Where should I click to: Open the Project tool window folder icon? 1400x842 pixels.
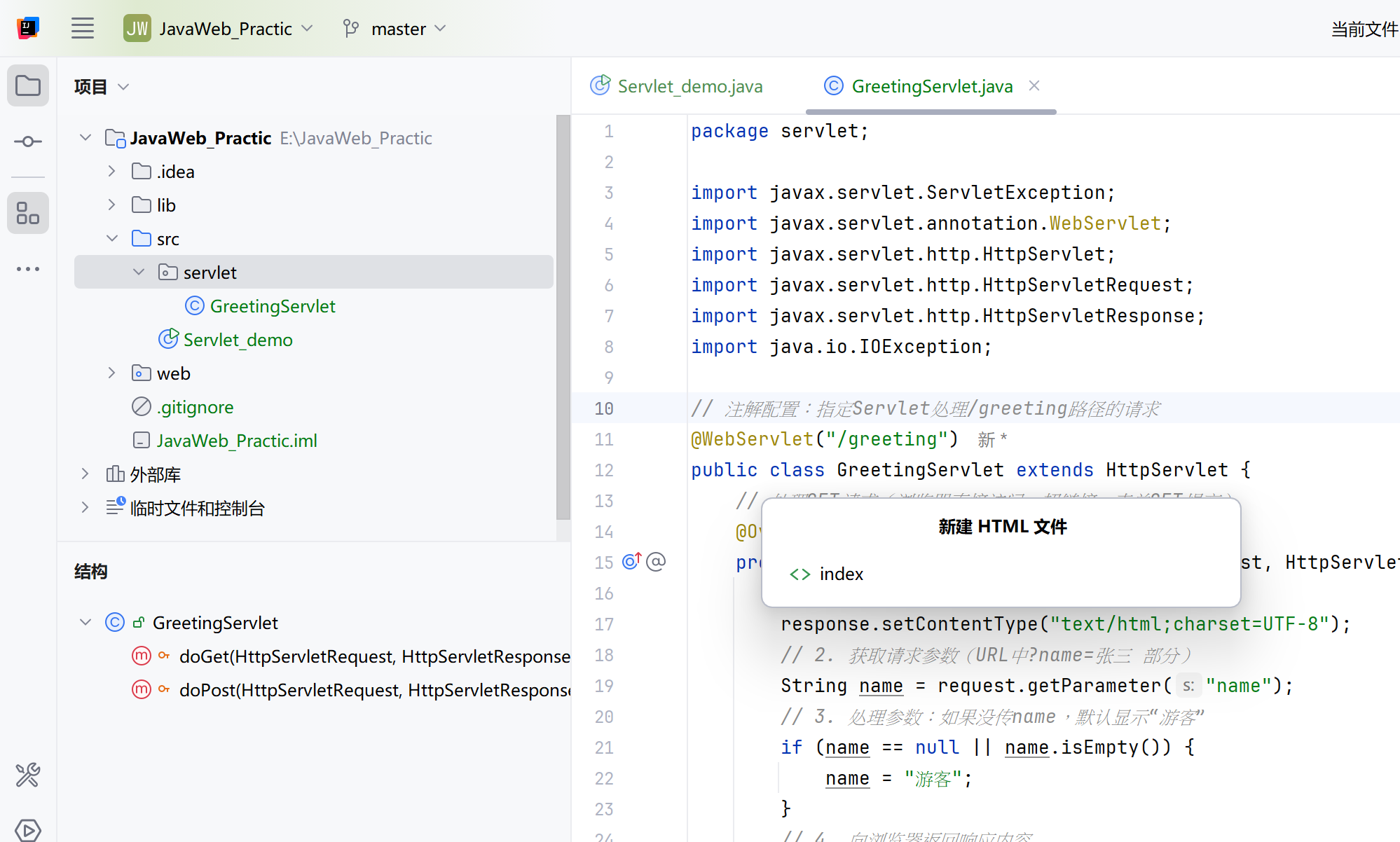click(x=28, y=86)
